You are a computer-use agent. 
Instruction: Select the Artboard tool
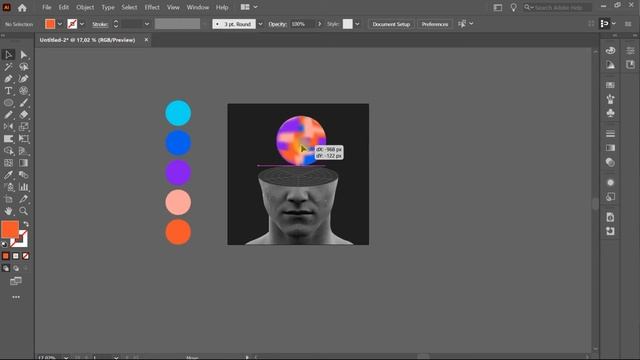[x=8, y=199]
